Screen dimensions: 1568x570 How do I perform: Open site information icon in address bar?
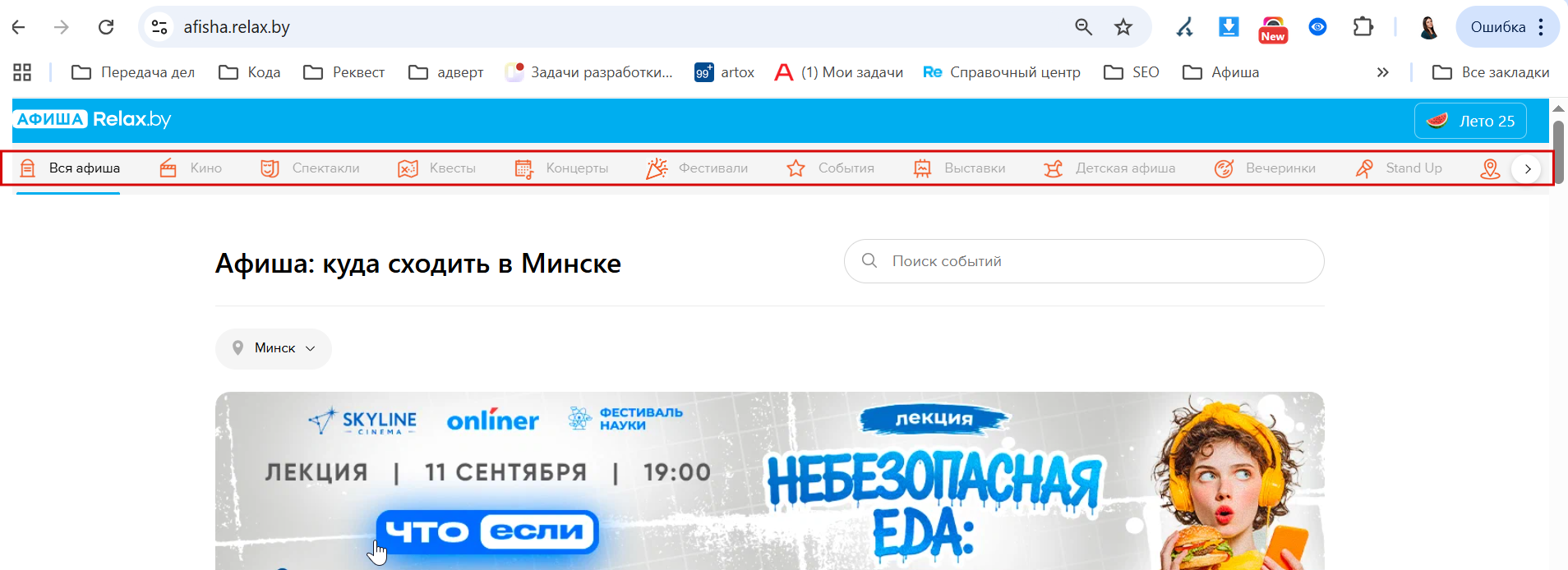click(159, 27)
